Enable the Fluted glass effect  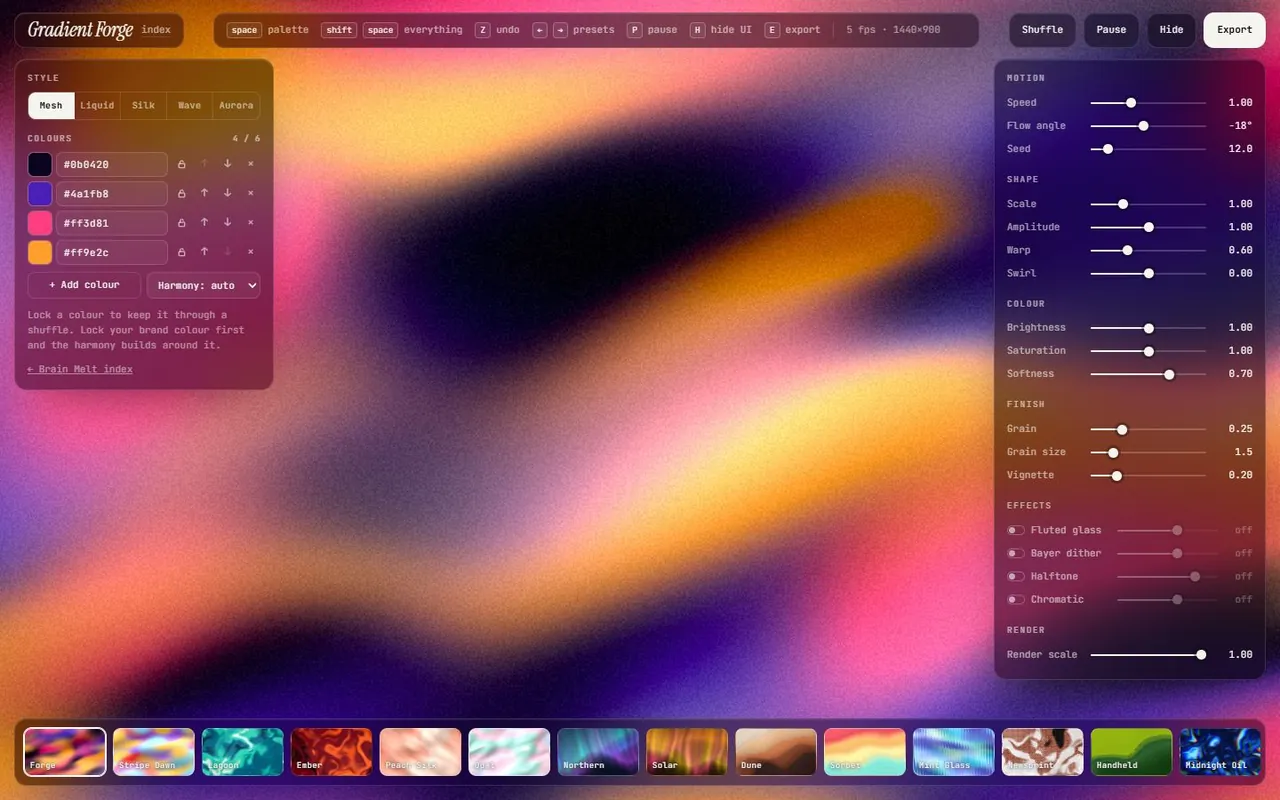1016,530
